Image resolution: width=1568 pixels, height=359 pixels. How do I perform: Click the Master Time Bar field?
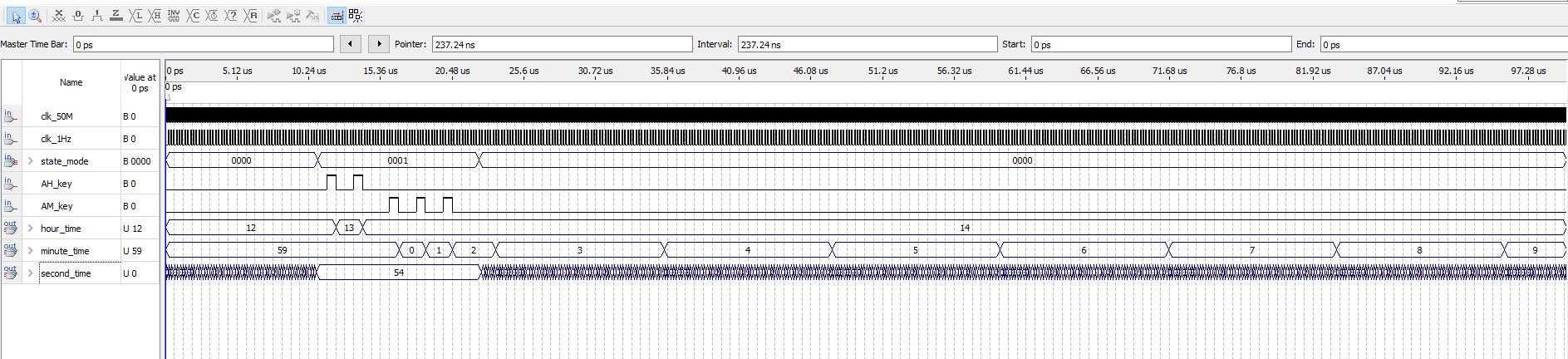click(x=204, y=45)
